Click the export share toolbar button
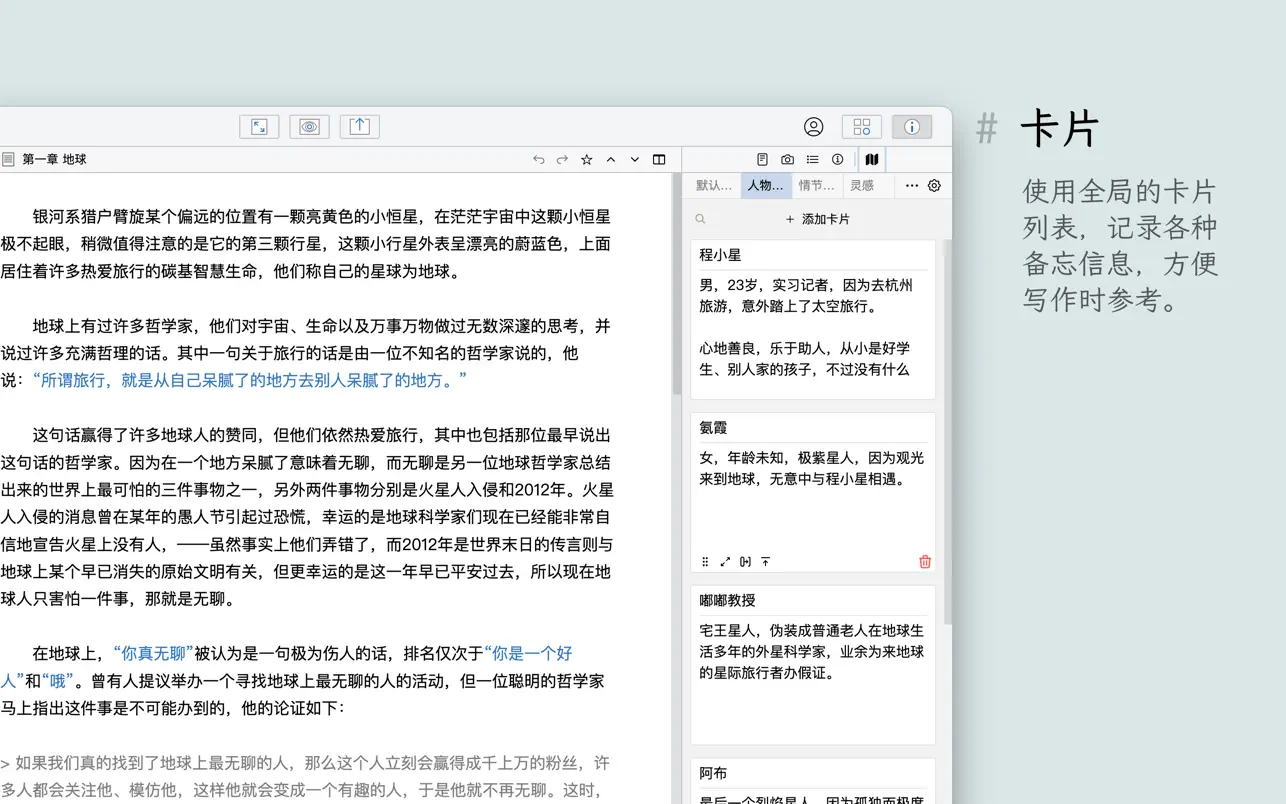 click(359, 127)
